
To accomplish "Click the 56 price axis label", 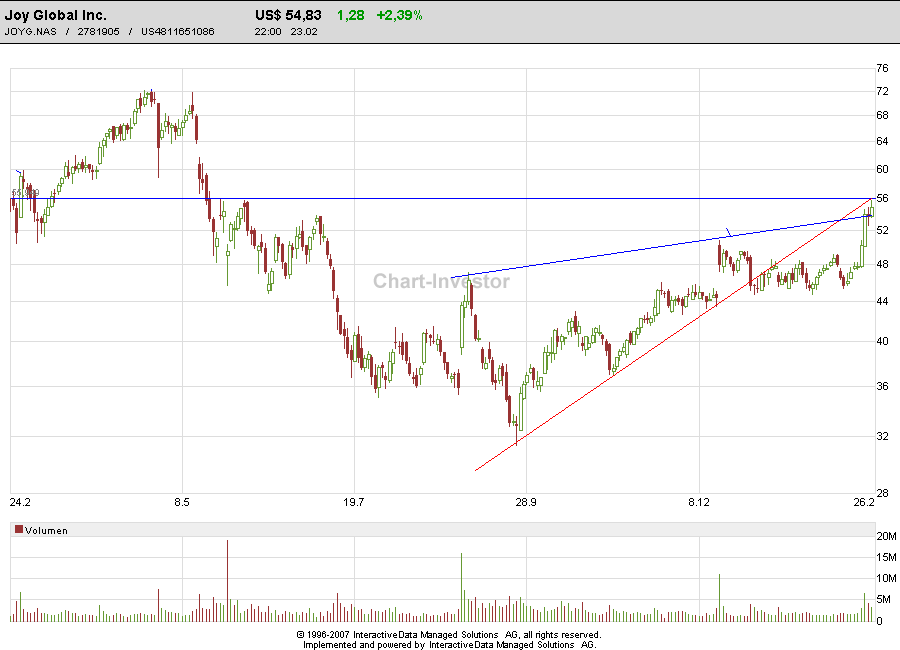I will pos(882,199).
